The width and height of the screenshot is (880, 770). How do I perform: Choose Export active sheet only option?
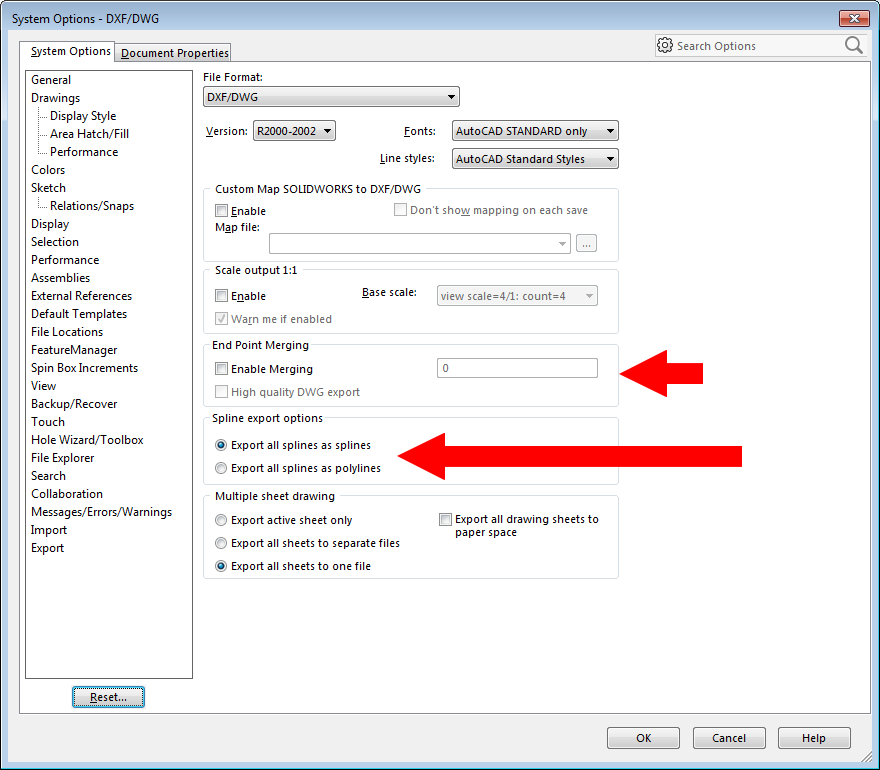(222, 520)
